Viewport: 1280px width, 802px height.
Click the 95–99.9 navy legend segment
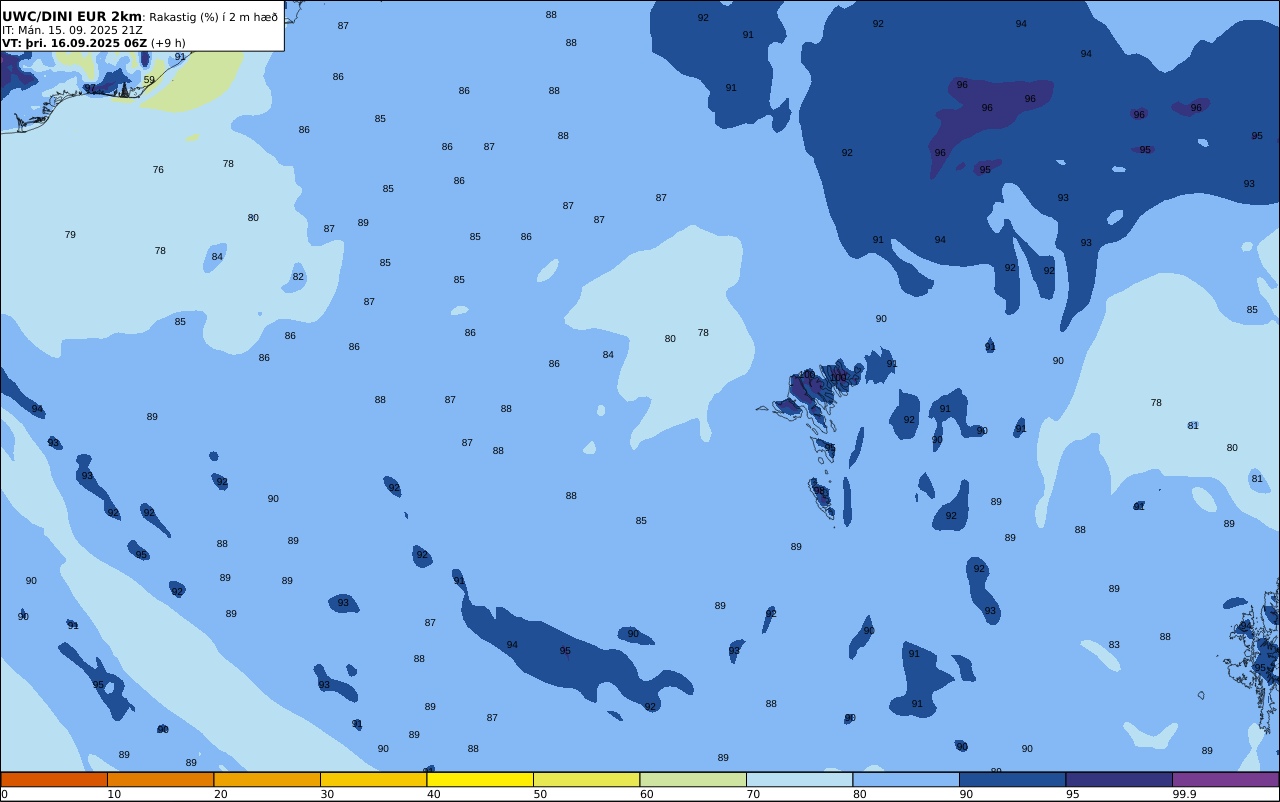tap(1119, 779)
